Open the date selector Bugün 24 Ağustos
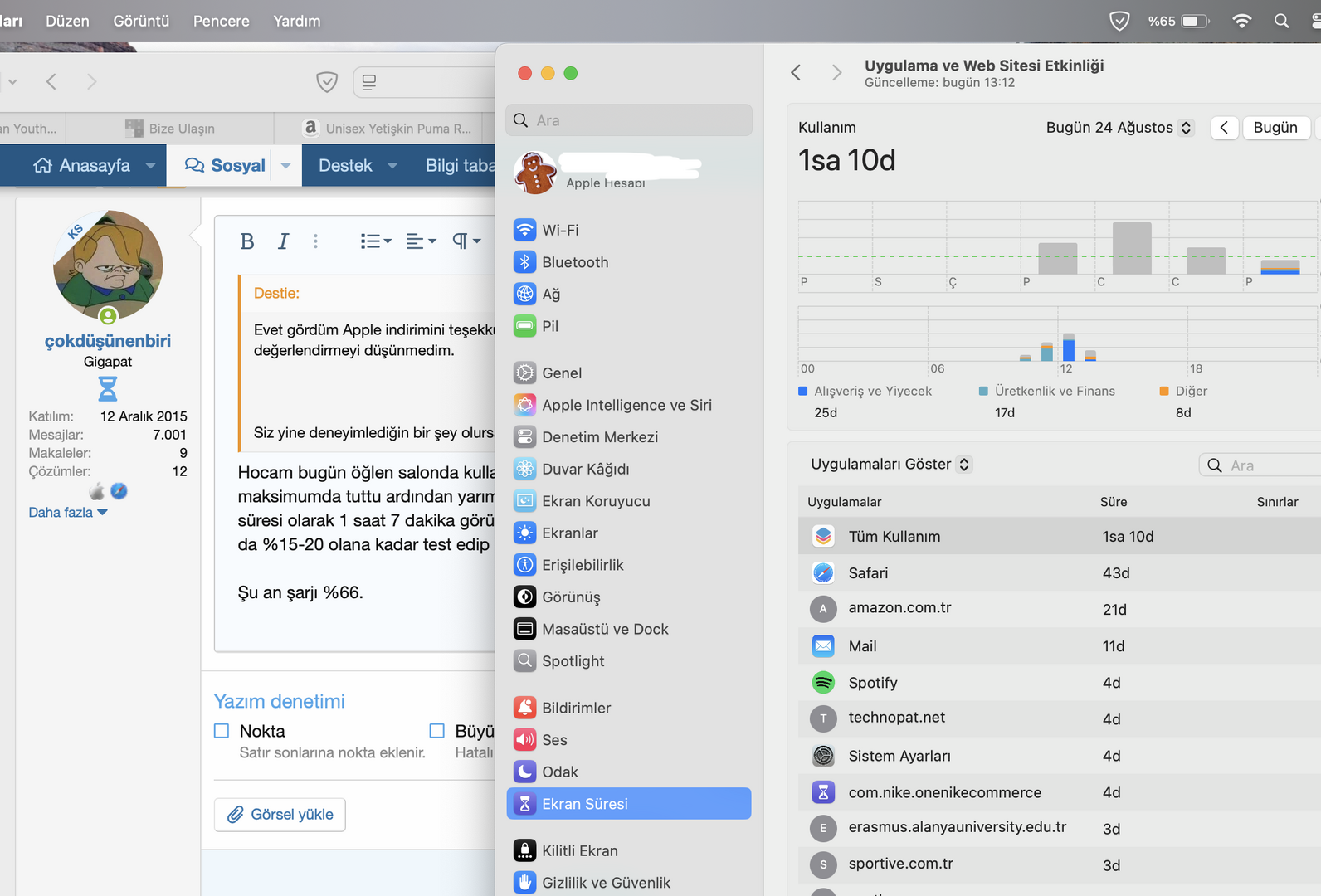 click(x=1119, y=127)
